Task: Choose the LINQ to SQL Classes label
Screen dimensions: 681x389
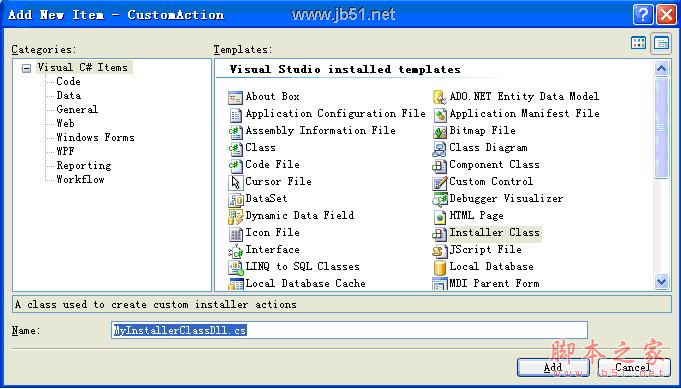Action: (x=302, y=267)
